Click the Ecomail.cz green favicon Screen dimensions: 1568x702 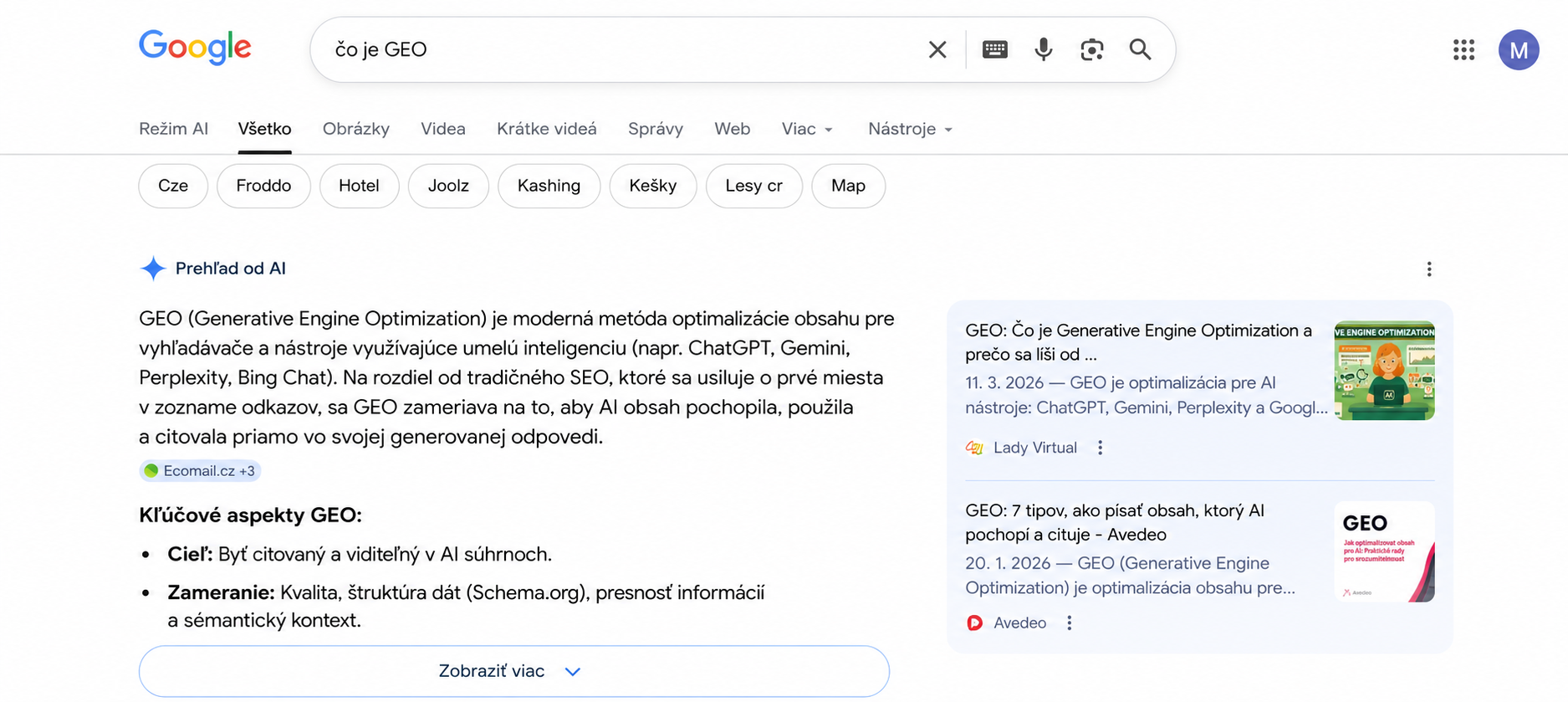151,471
